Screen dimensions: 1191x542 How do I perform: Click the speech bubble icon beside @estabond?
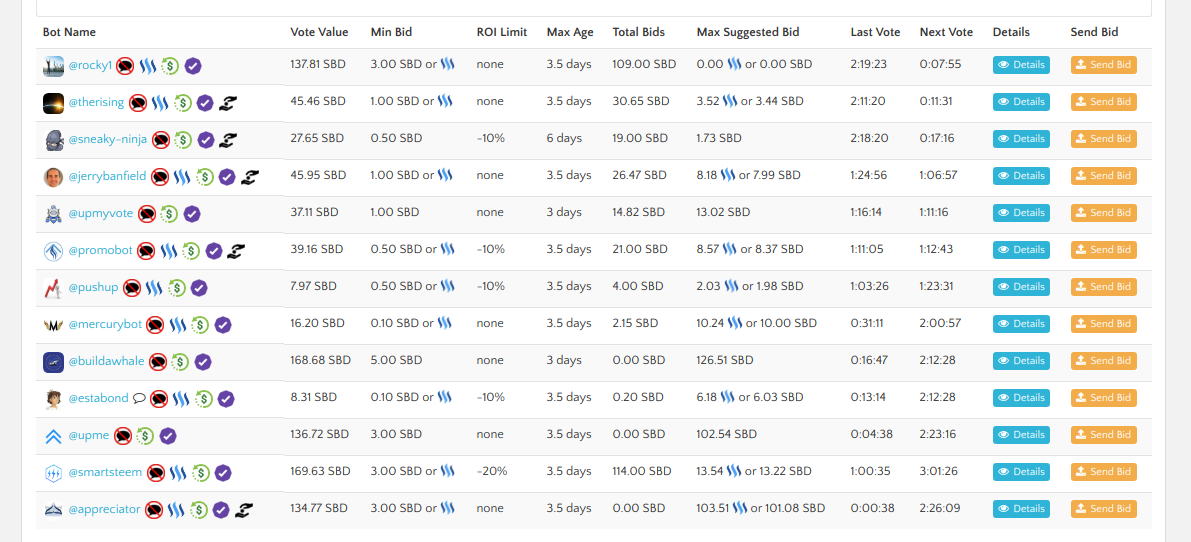point(139,398)
